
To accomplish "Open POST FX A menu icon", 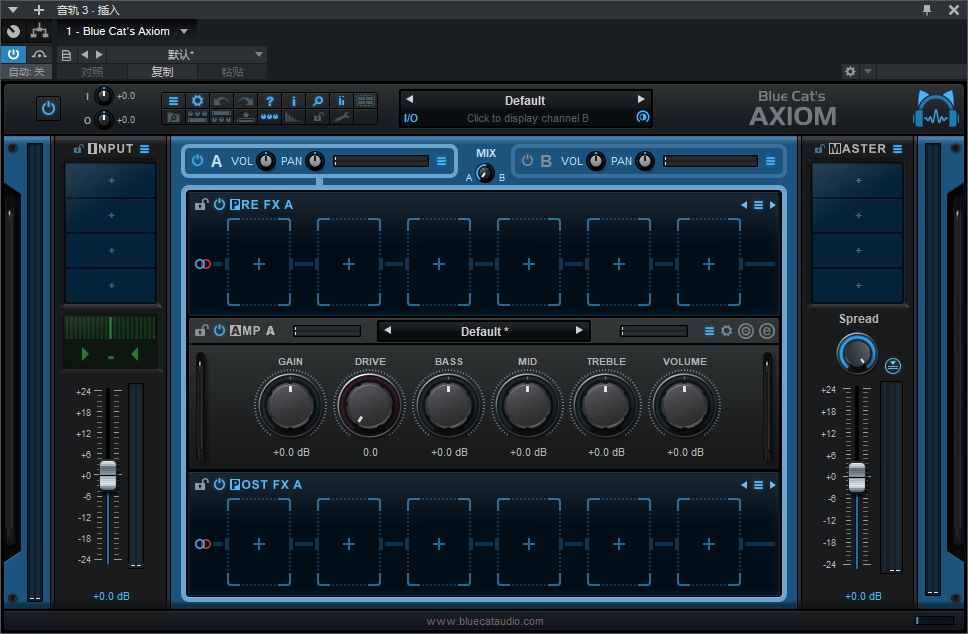I will (x=758, y=485).
